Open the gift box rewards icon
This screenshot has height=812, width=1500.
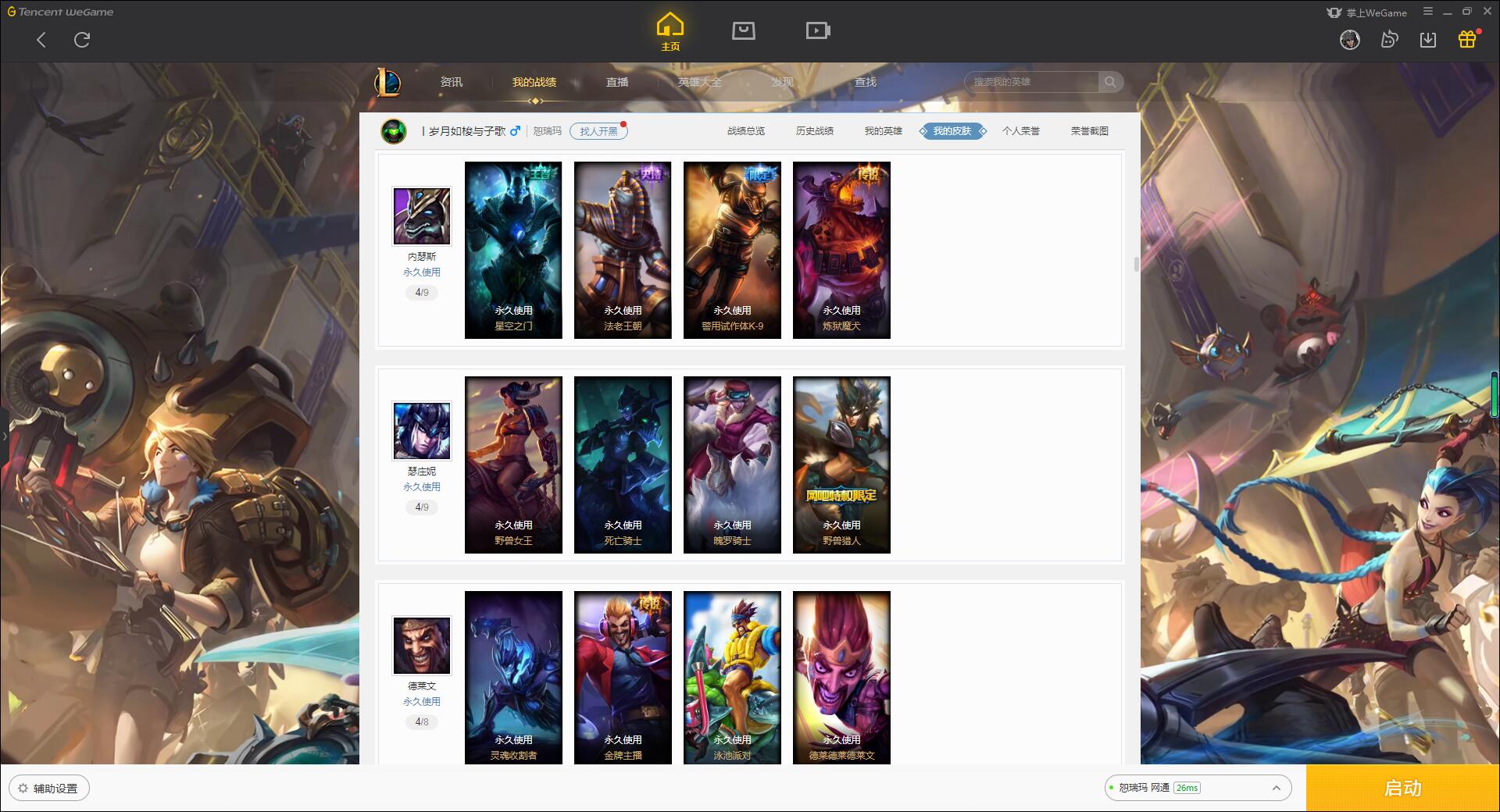(1468, 39)
